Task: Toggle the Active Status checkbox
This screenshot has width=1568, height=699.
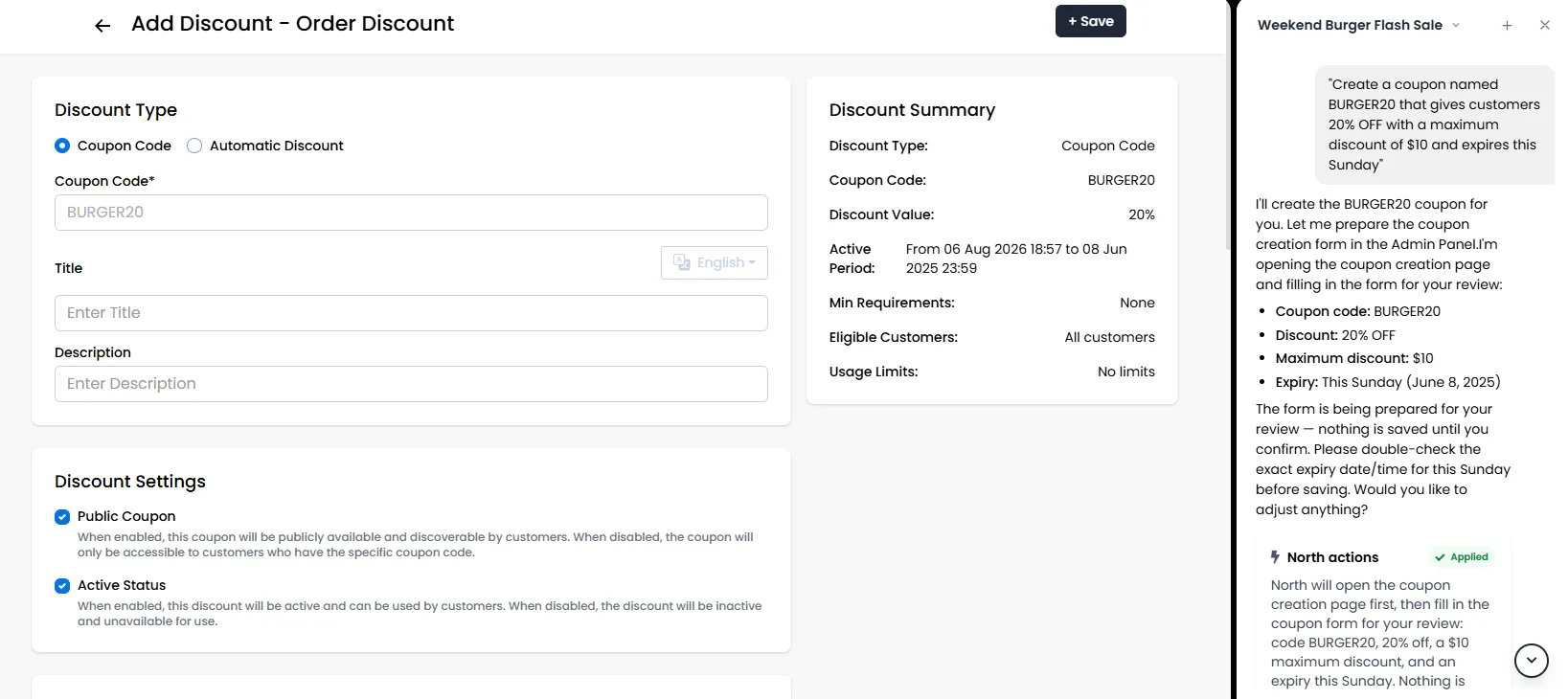Action: (62, 586)
